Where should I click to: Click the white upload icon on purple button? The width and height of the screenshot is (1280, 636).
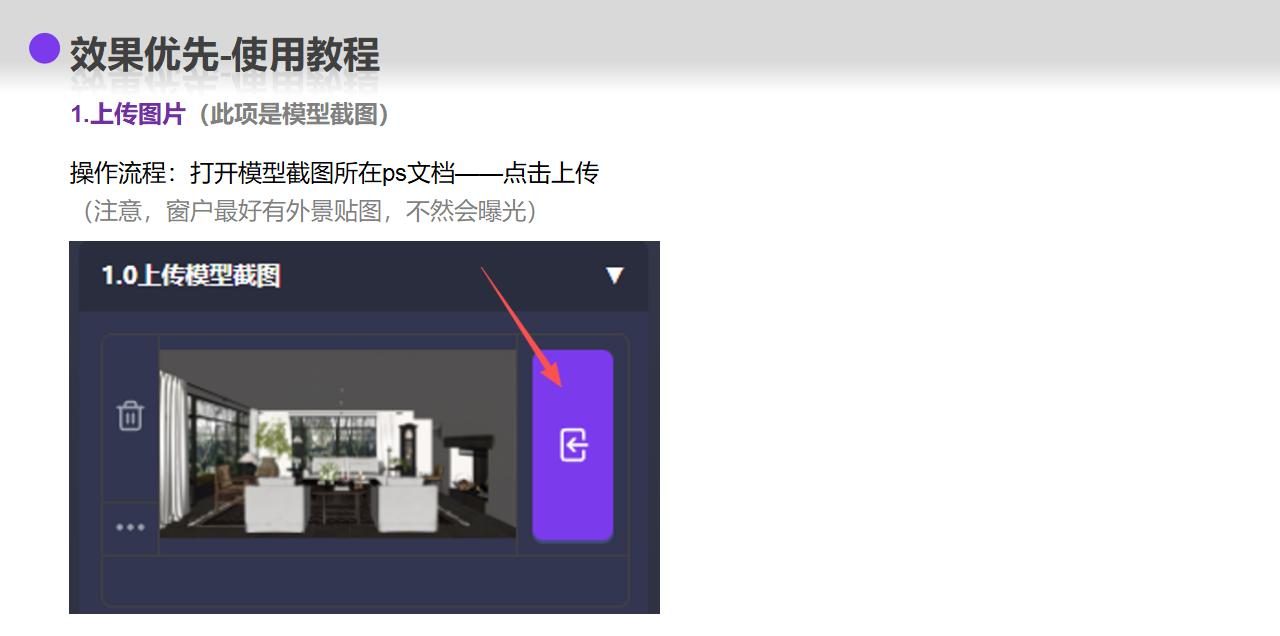point(573,445)
